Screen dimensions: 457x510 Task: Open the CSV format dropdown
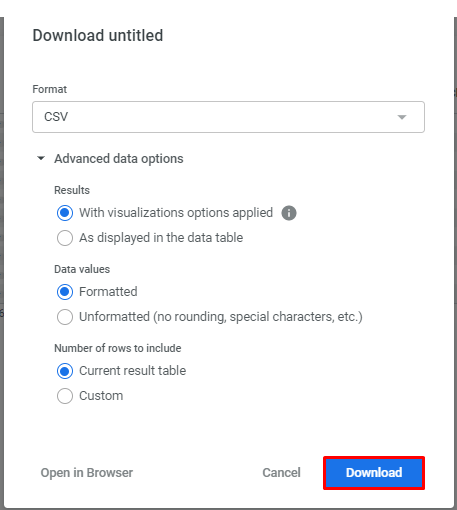click(228, 117)
